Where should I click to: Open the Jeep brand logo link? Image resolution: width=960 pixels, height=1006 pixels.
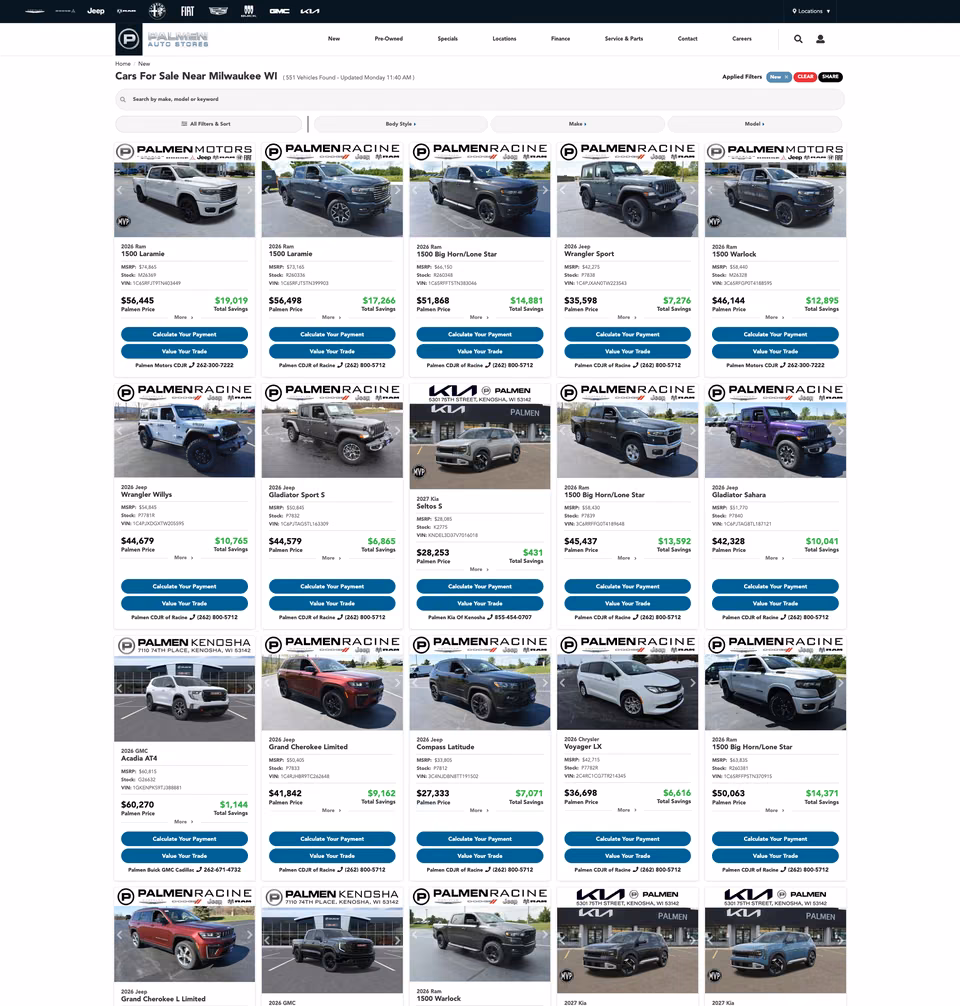tap(96, 11)
